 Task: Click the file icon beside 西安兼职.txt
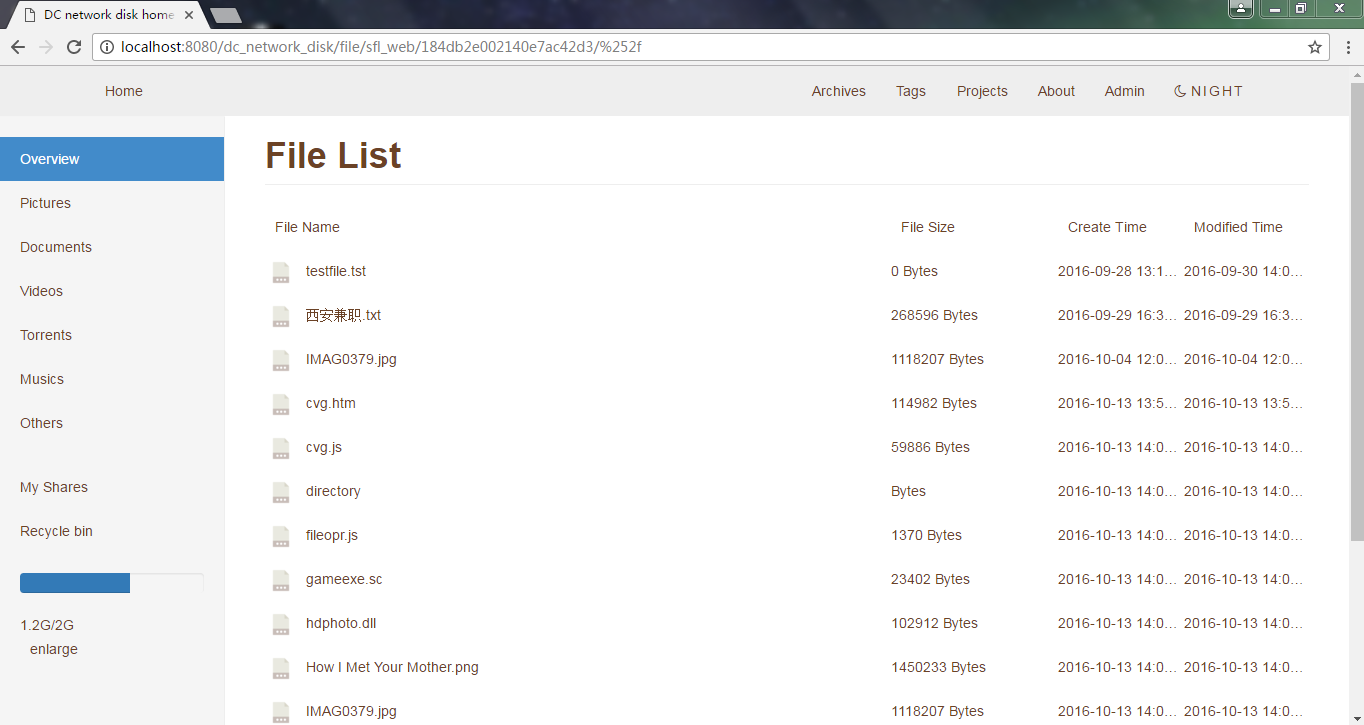pyautogui.click(x=281, y=316)
